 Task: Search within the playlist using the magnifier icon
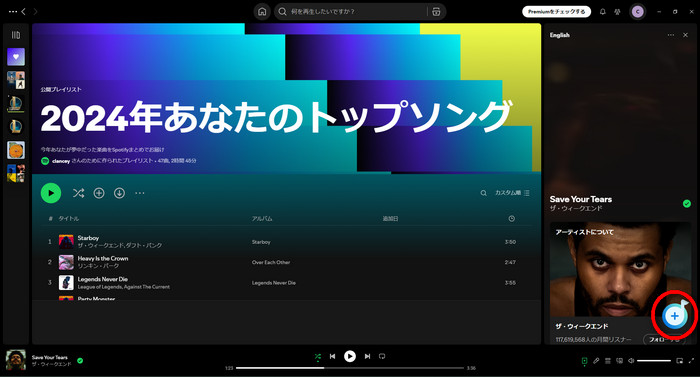[483, 193]
